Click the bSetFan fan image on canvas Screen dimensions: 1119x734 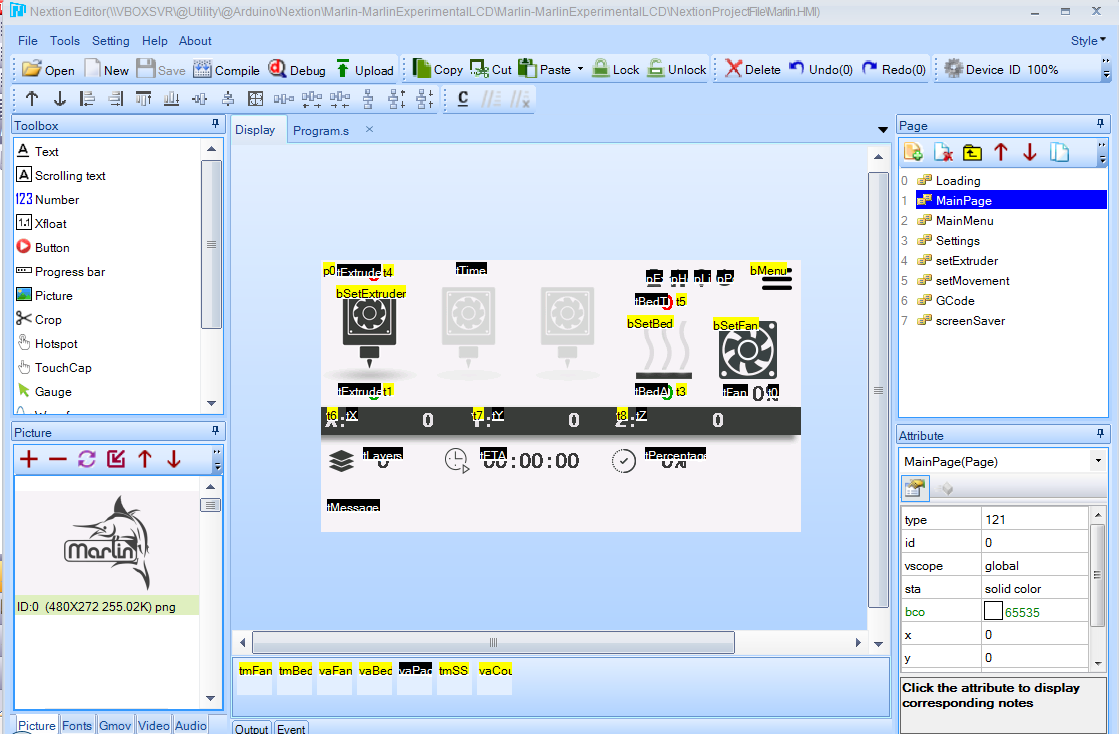pos(747,350)
